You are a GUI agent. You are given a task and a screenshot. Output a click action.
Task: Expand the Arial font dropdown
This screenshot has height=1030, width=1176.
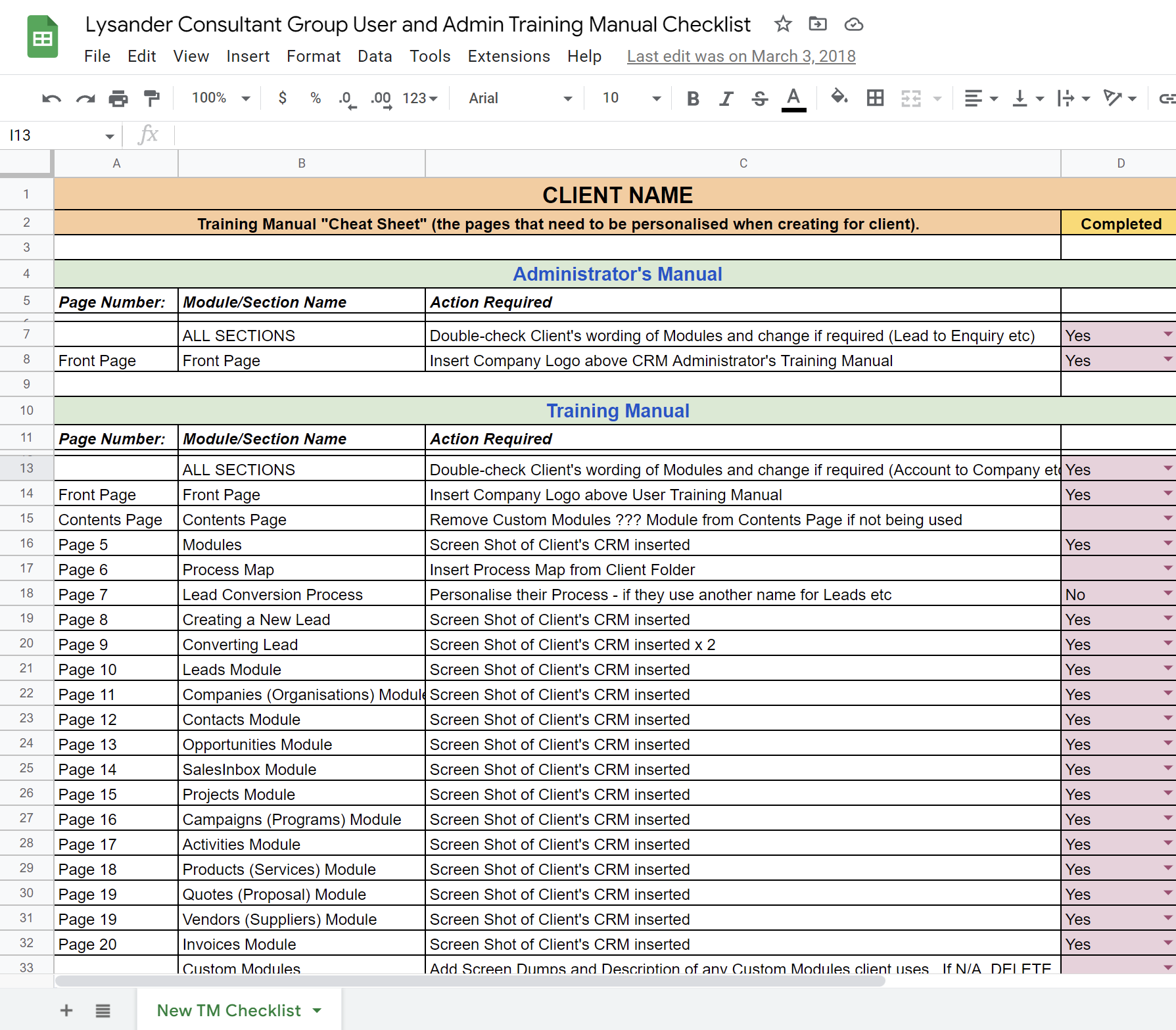pyautogui.click(x=519, y=99)
